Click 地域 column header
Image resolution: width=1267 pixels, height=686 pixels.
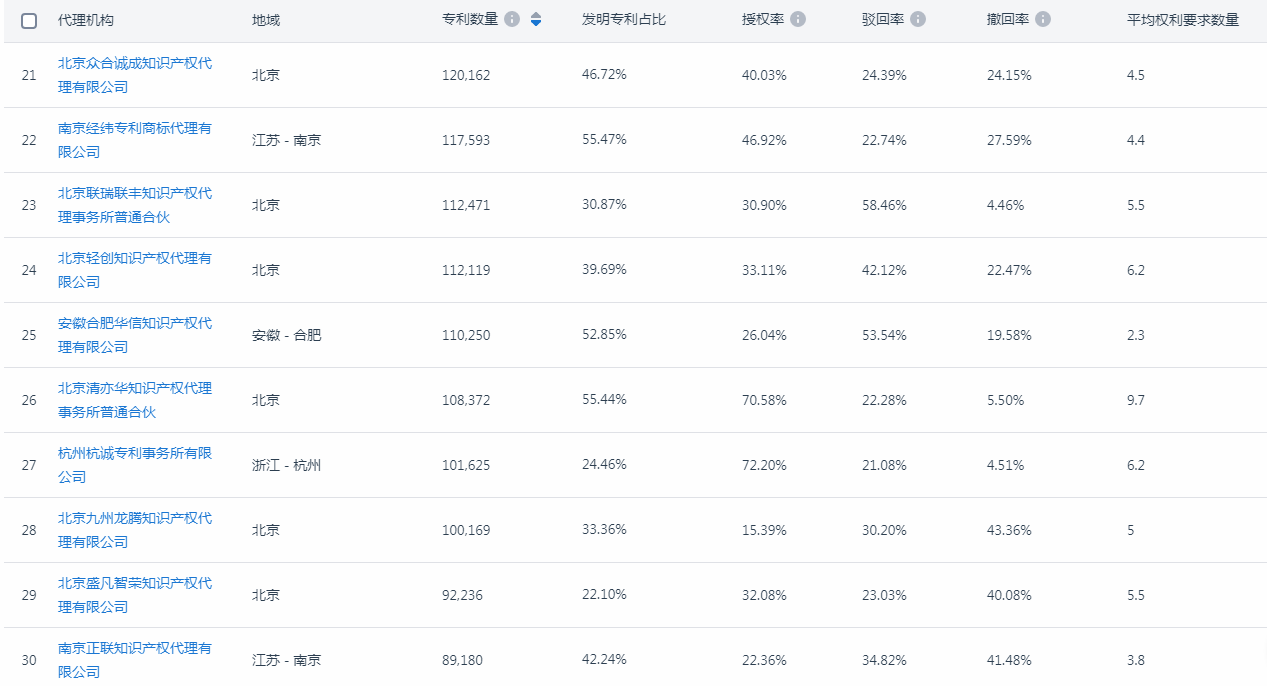point(266,20)
